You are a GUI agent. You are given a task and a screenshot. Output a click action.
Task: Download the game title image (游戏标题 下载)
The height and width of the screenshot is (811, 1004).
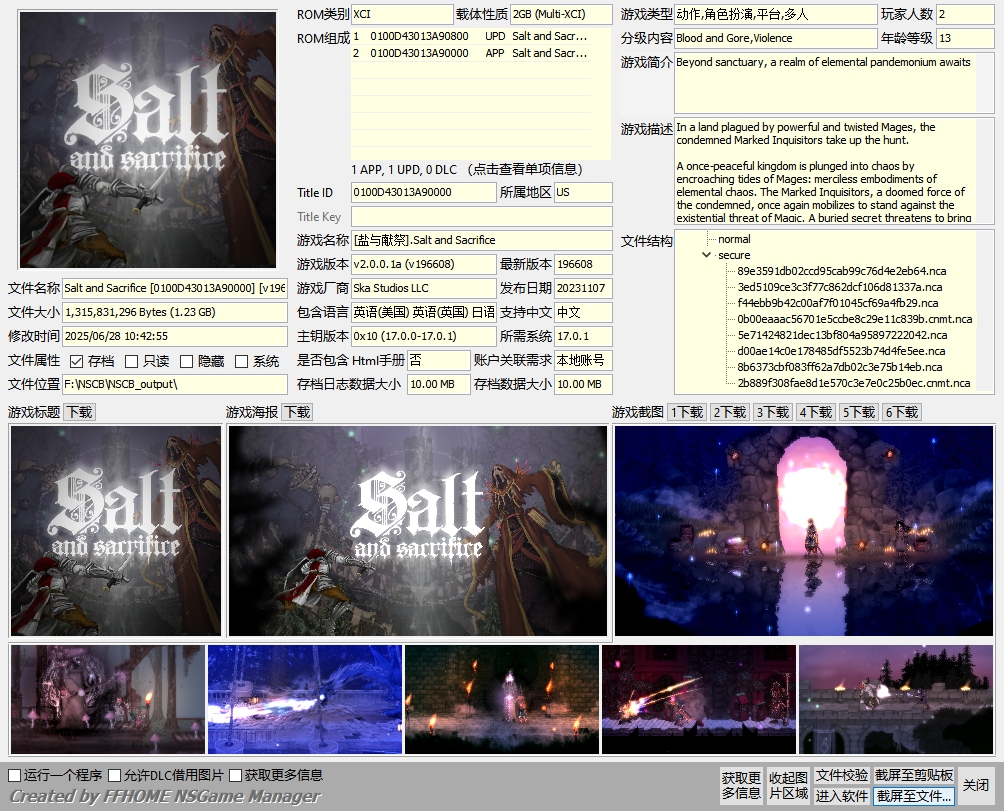79,412
